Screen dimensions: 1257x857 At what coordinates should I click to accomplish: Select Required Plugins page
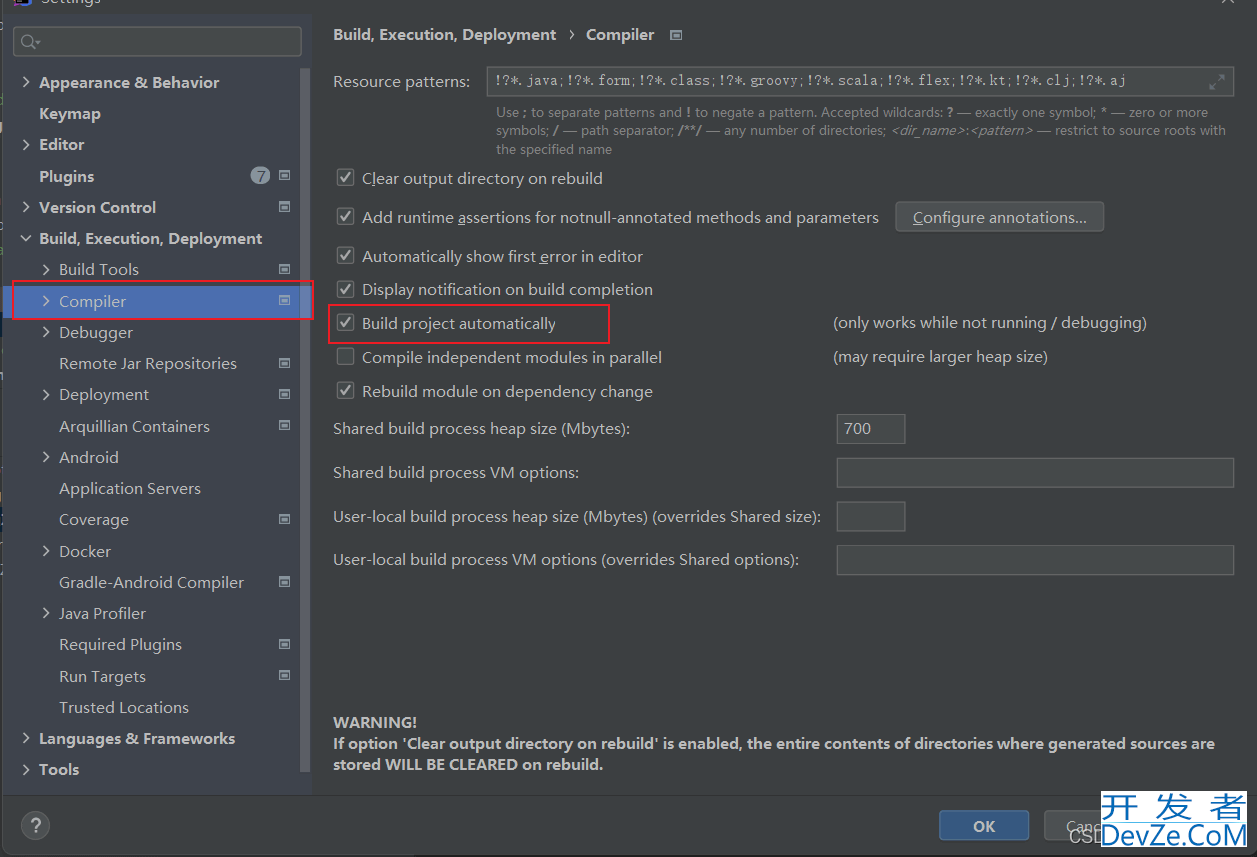click(120, 644)
